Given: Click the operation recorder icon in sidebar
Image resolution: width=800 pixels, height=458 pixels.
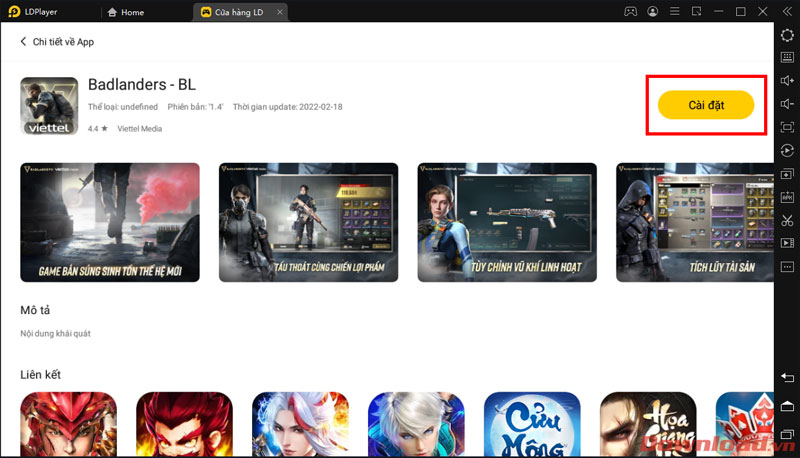Looking at the screenshot, I should coord(787,150).
